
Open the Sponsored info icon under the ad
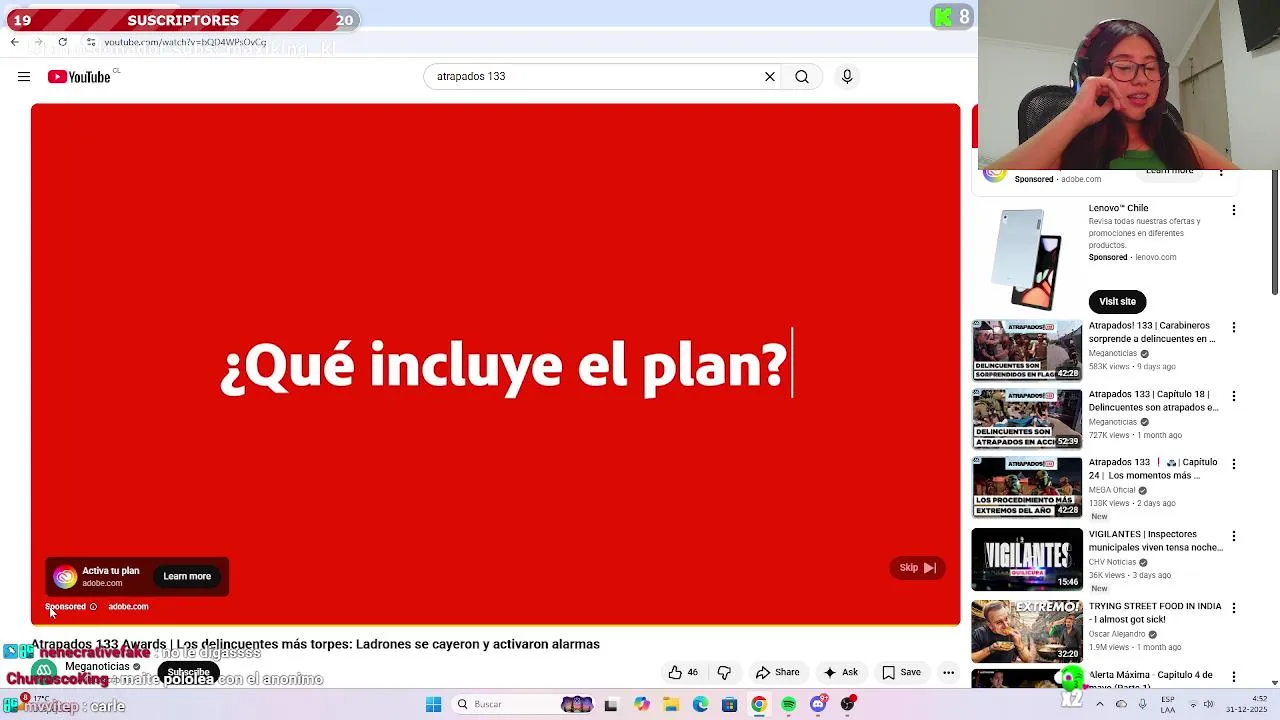point(93,607)
